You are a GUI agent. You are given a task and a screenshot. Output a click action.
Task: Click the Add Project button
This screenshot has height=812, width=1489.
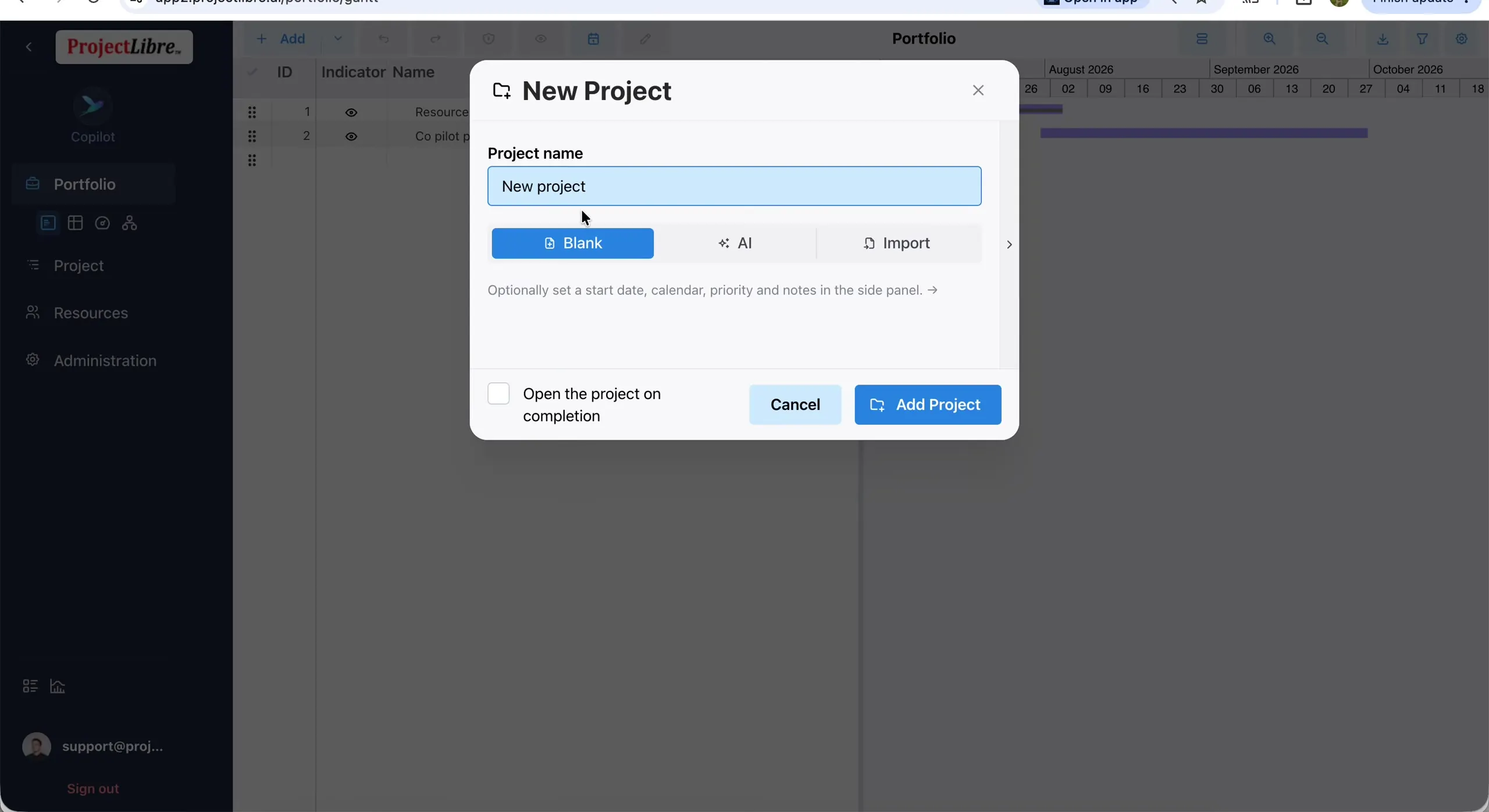pos(928,404)
